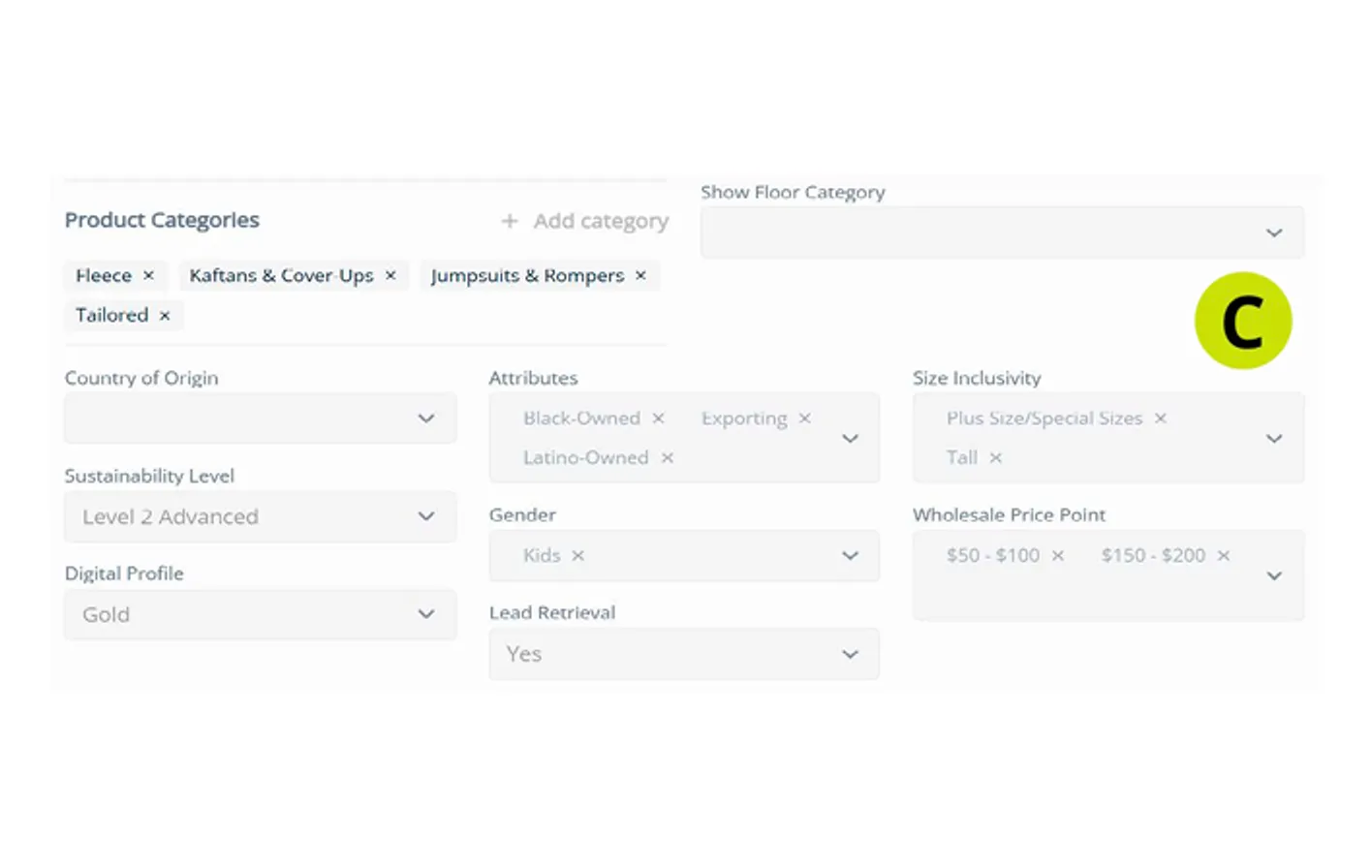
Task: Remove Kids gender tag
Action: coord(577,556)
